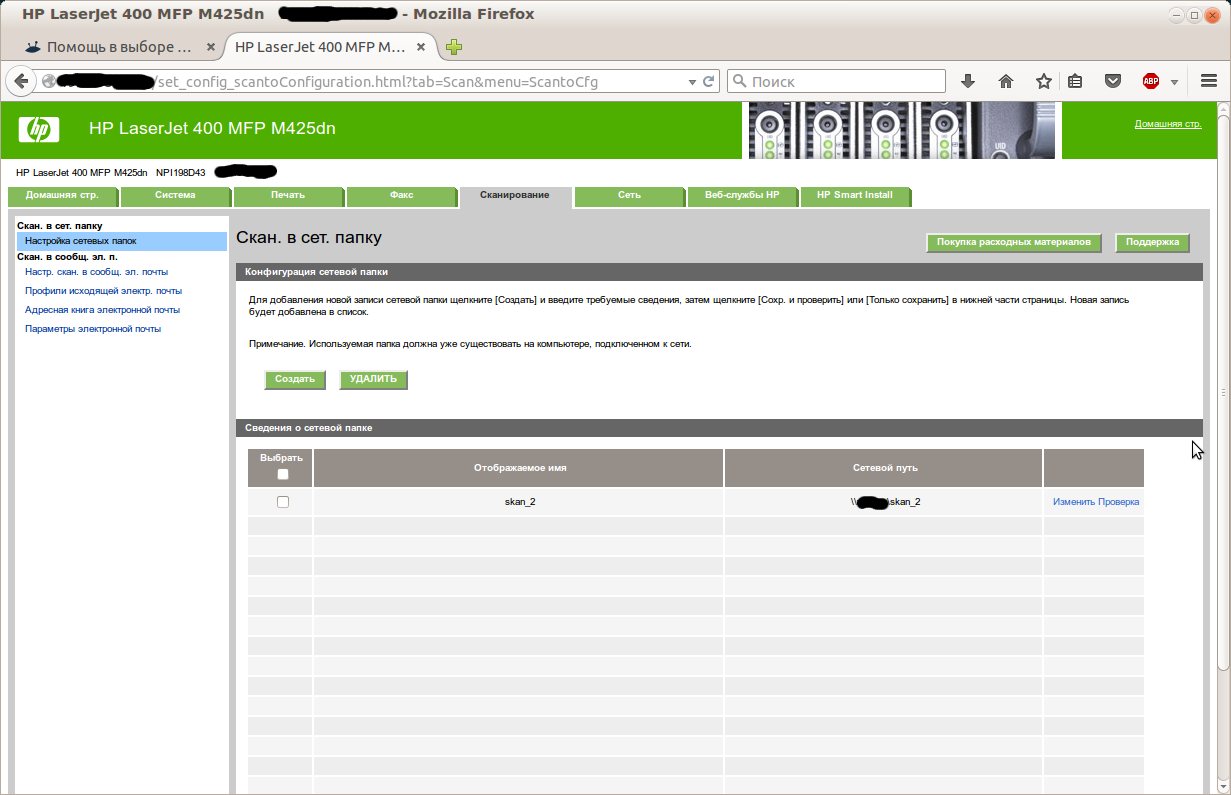Bookmark this page with the star icon
1231x795 pixels.
(1043, 81)
